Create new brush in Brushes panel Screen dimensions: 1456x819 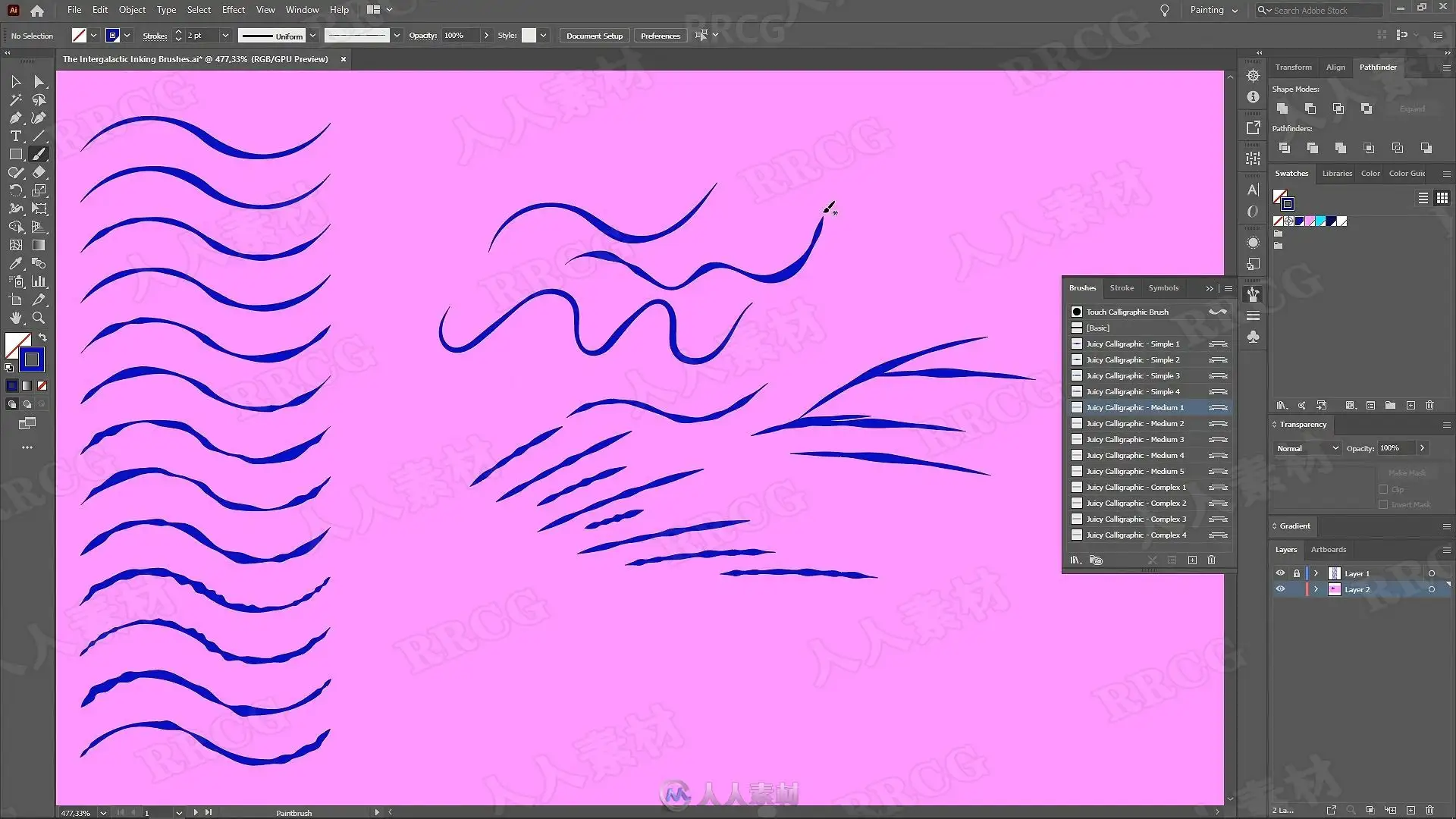(x=1192, y=560)
